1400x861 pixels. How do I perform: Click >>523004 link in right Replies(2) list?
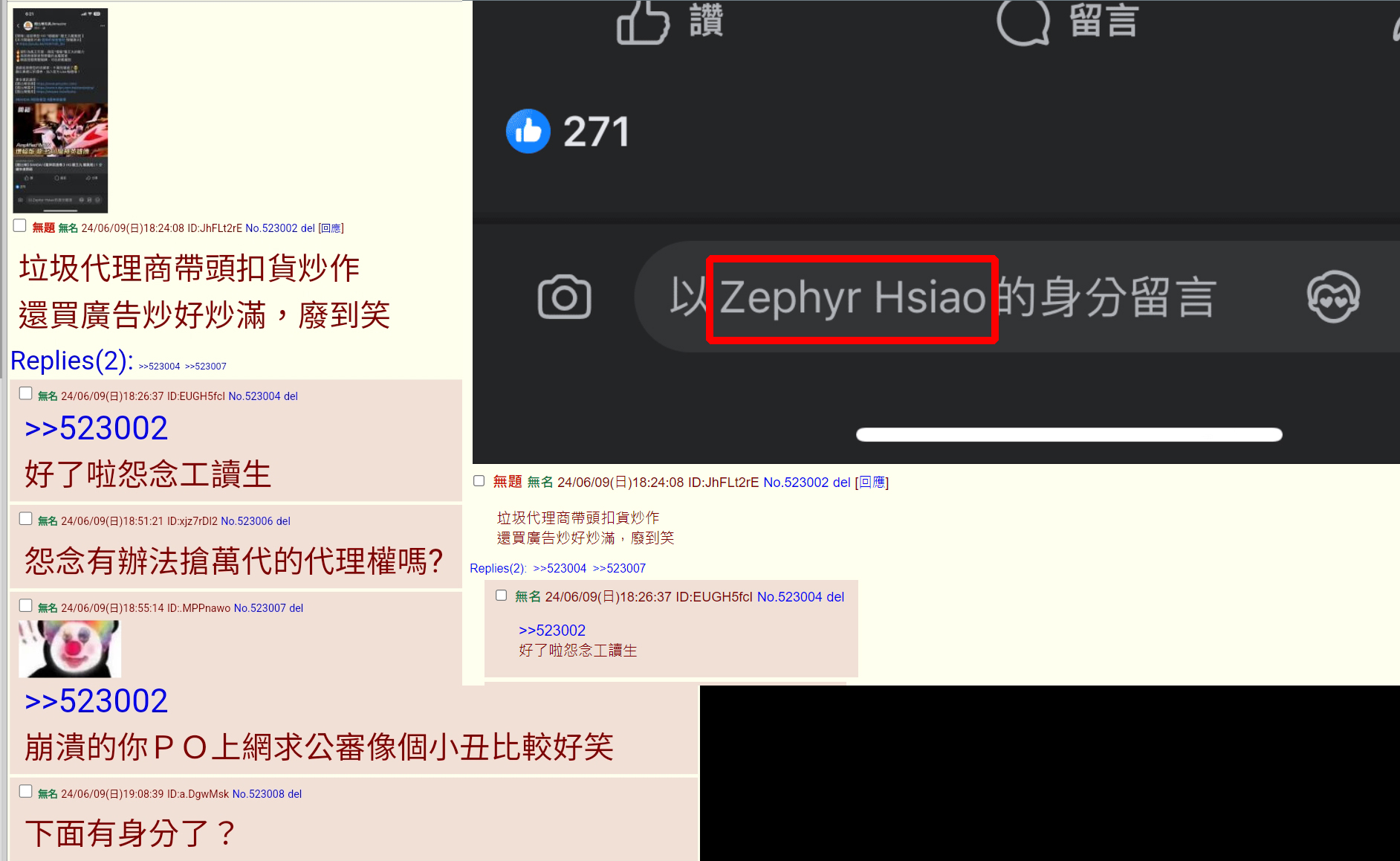(560, 568)
